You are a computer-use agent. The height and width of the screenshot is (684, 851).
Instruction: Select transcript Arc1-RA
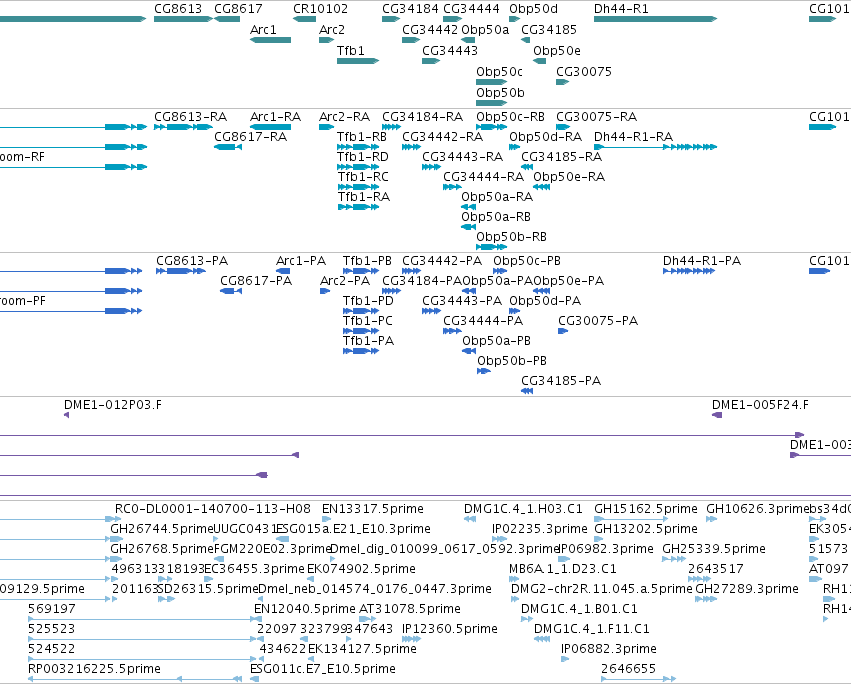point(275,117)
